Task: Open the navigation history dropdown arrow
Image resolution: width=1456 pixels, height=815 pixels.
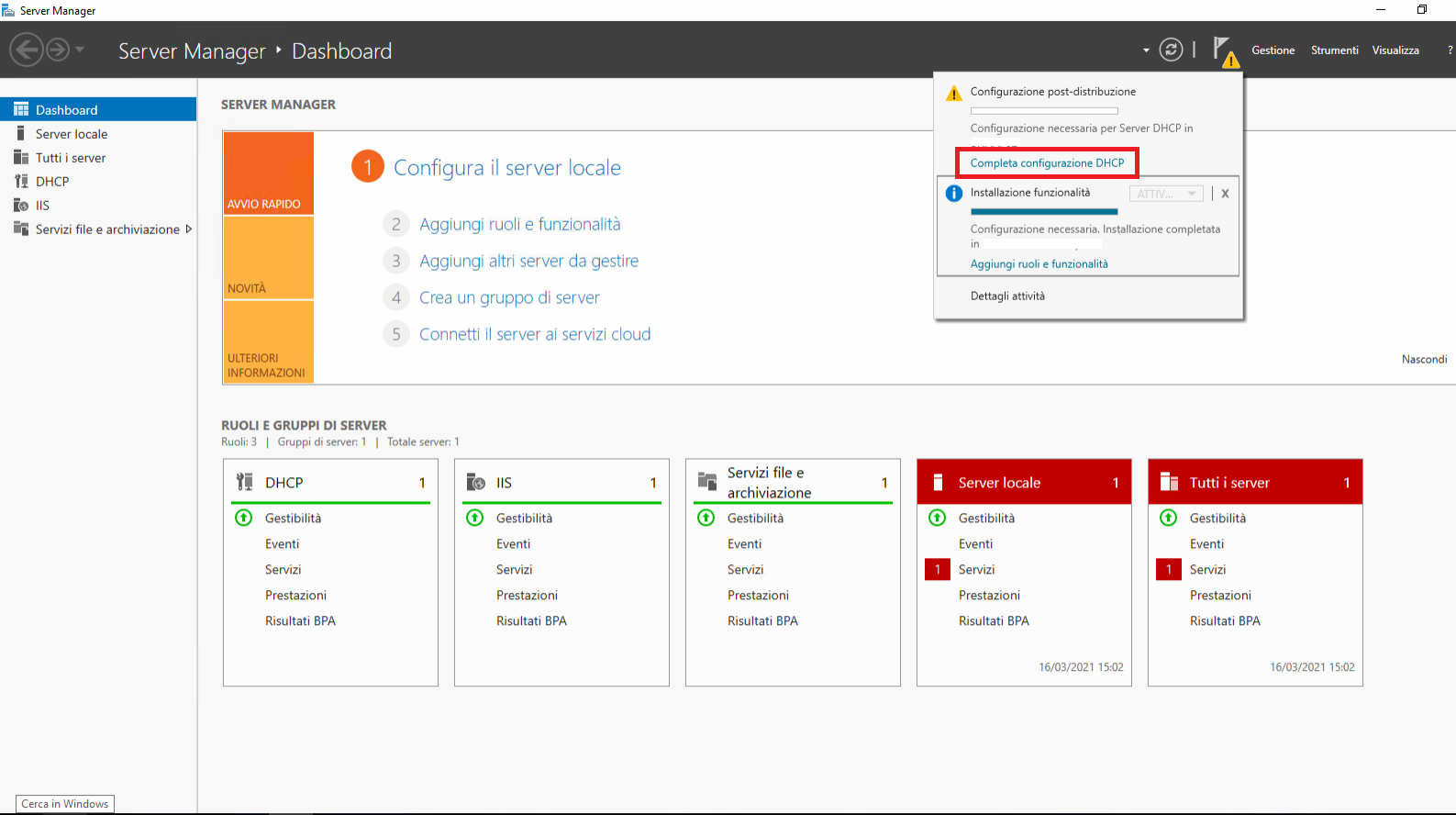Action: point(80,50)
